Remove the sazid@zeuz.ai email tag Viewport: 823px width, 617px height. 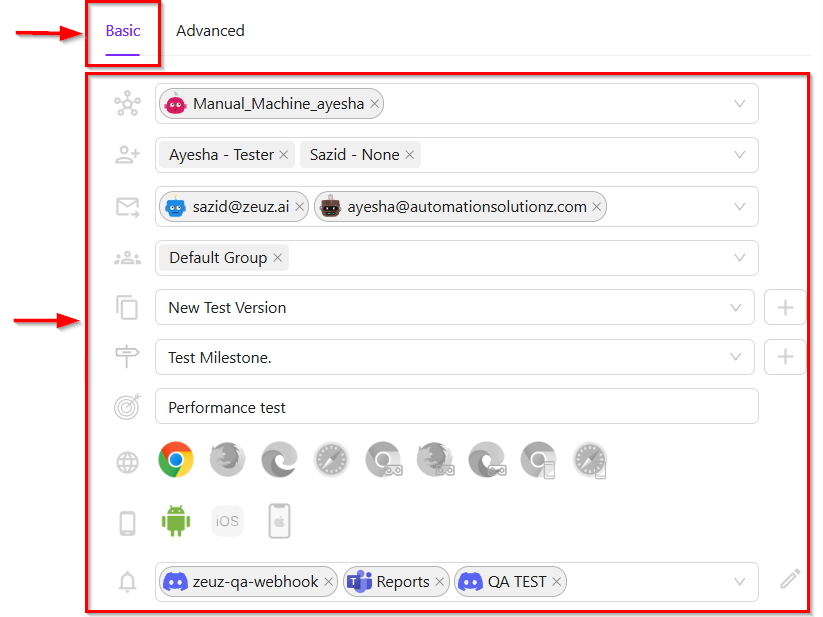pos(299,207)
